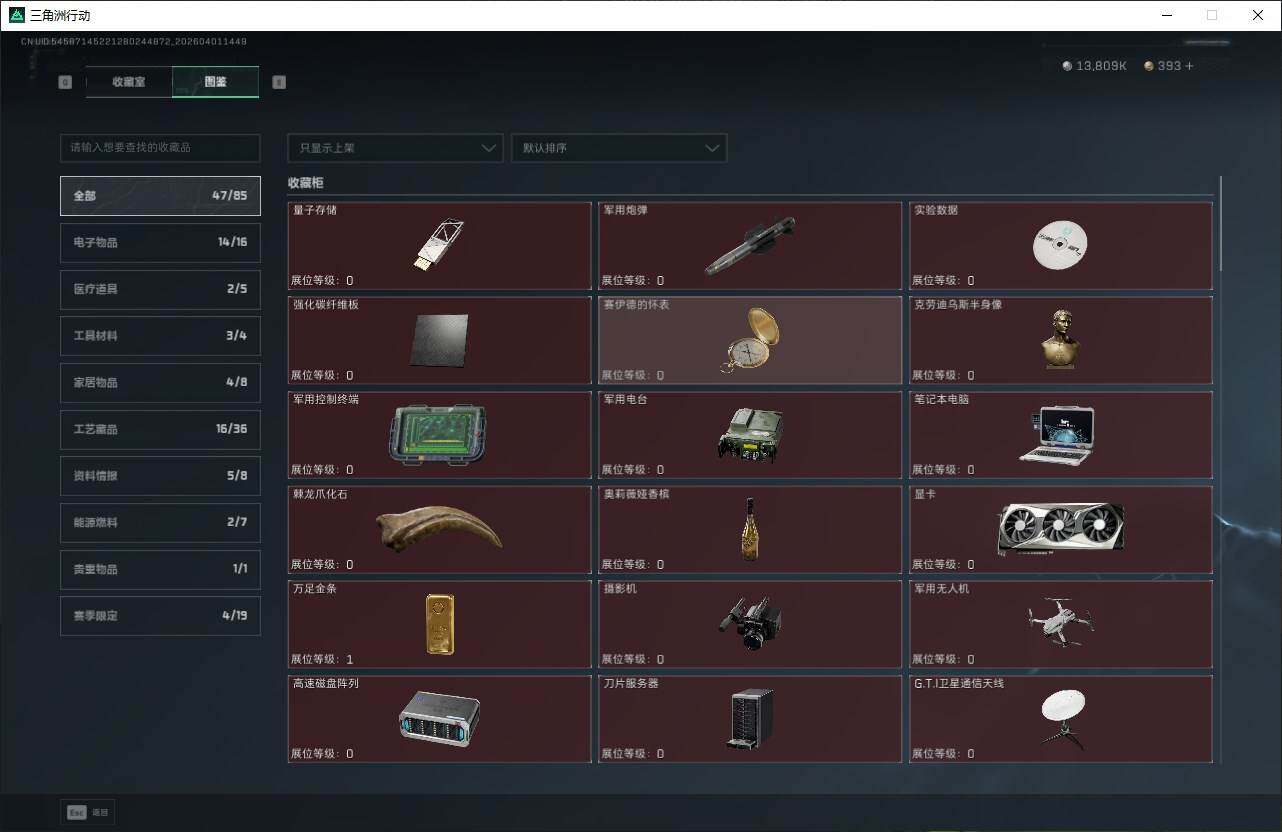
Task: Switch to the 图鉴 tab
Action: tap(215, 82)
